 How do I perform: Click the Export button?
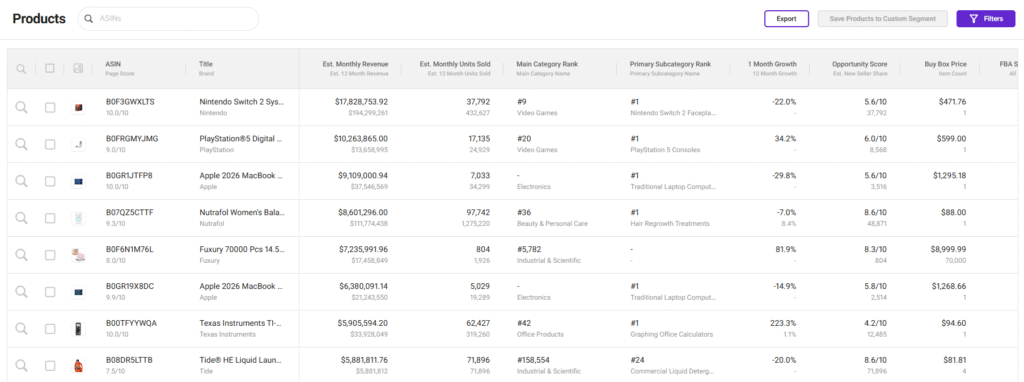786,19
